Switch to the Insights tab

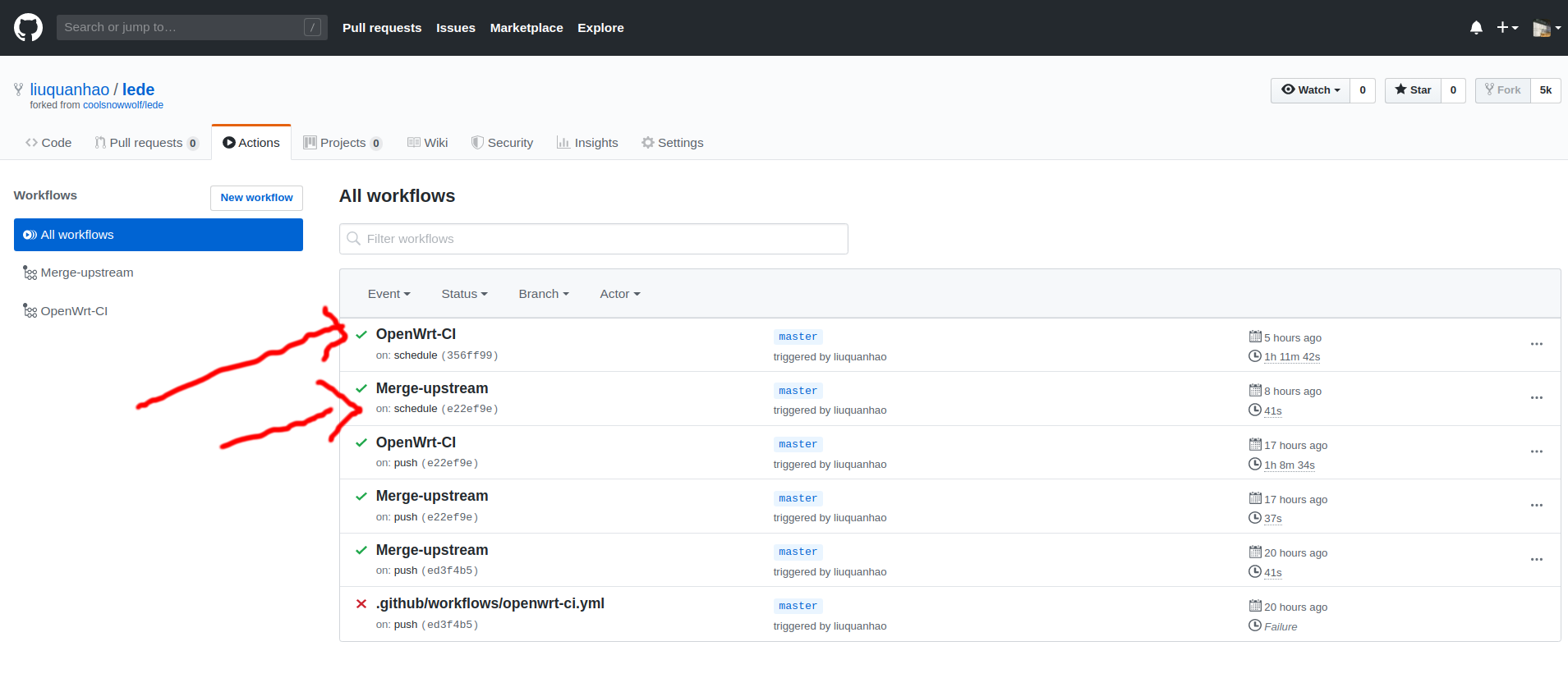click(x=587, y=143)
